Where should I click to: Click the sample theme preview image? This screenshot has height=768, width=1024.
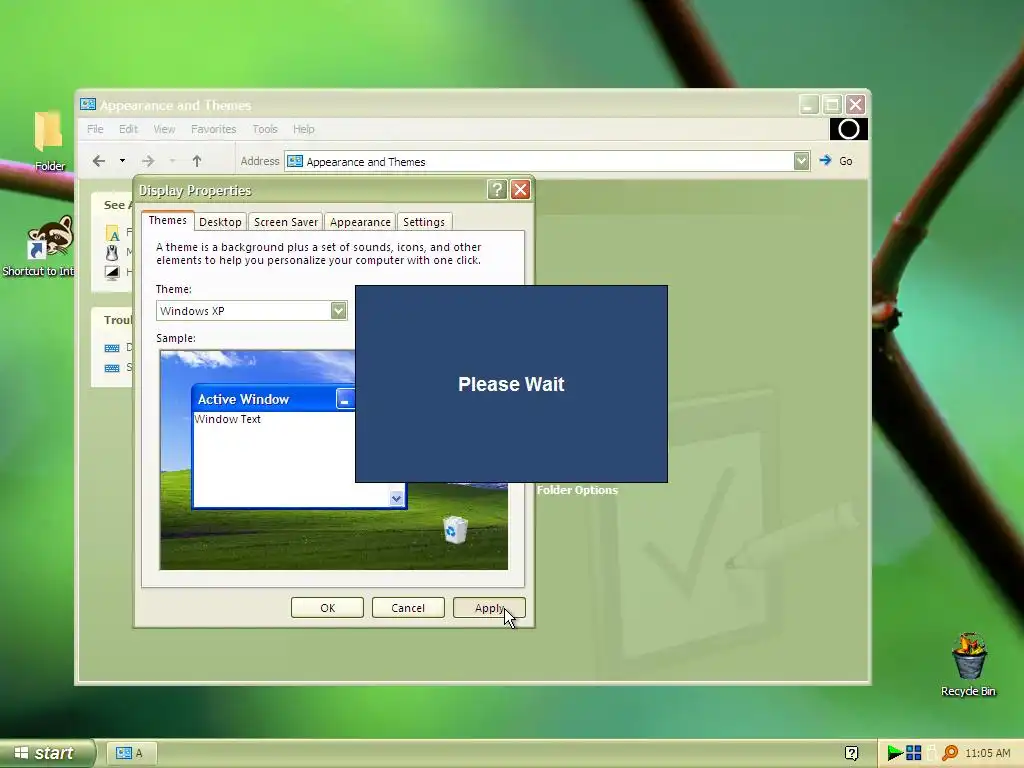[334, 460]
